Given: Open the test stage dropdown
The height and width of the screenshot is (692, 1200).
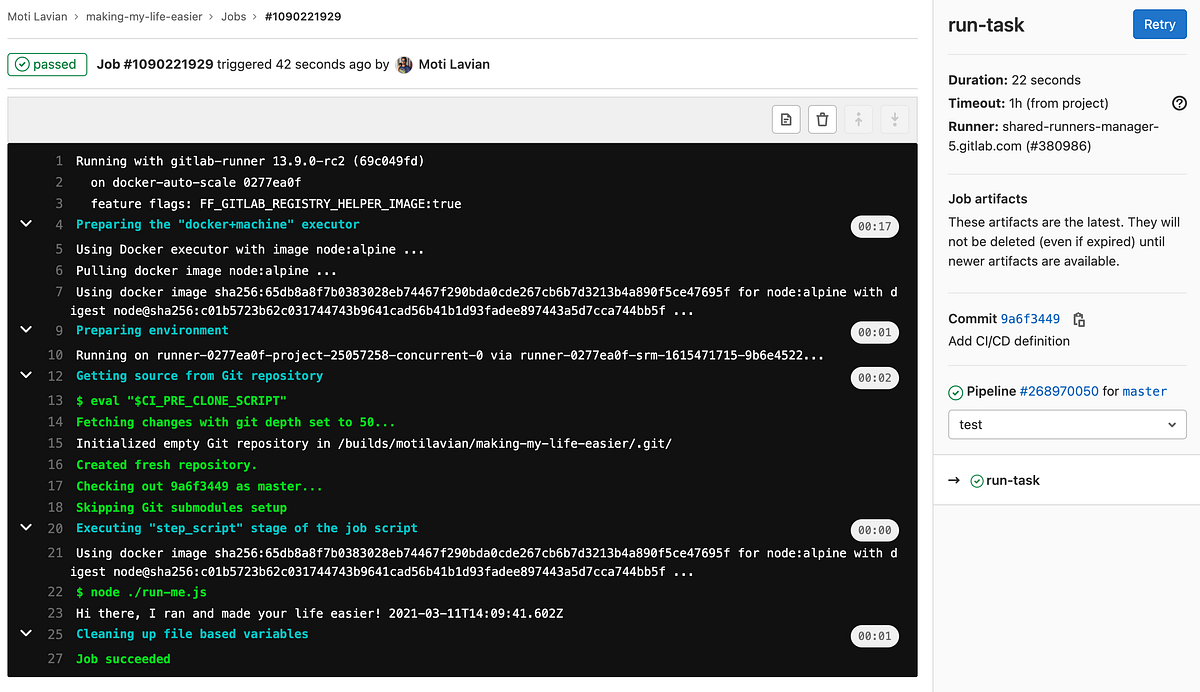Looking at the screenshot, I should point(1066,424).
